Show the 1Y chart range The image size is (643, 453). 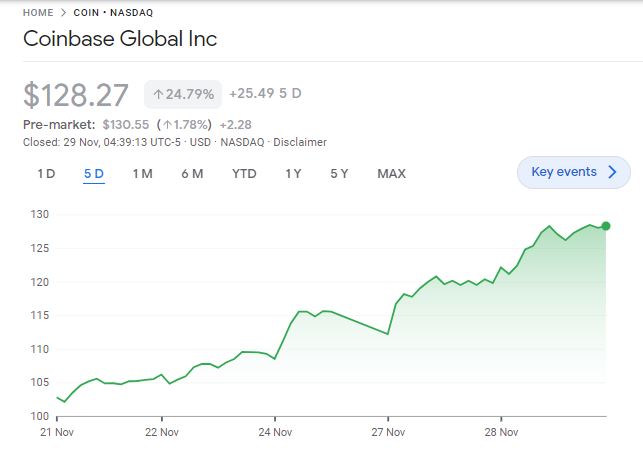tap(293, 173)
